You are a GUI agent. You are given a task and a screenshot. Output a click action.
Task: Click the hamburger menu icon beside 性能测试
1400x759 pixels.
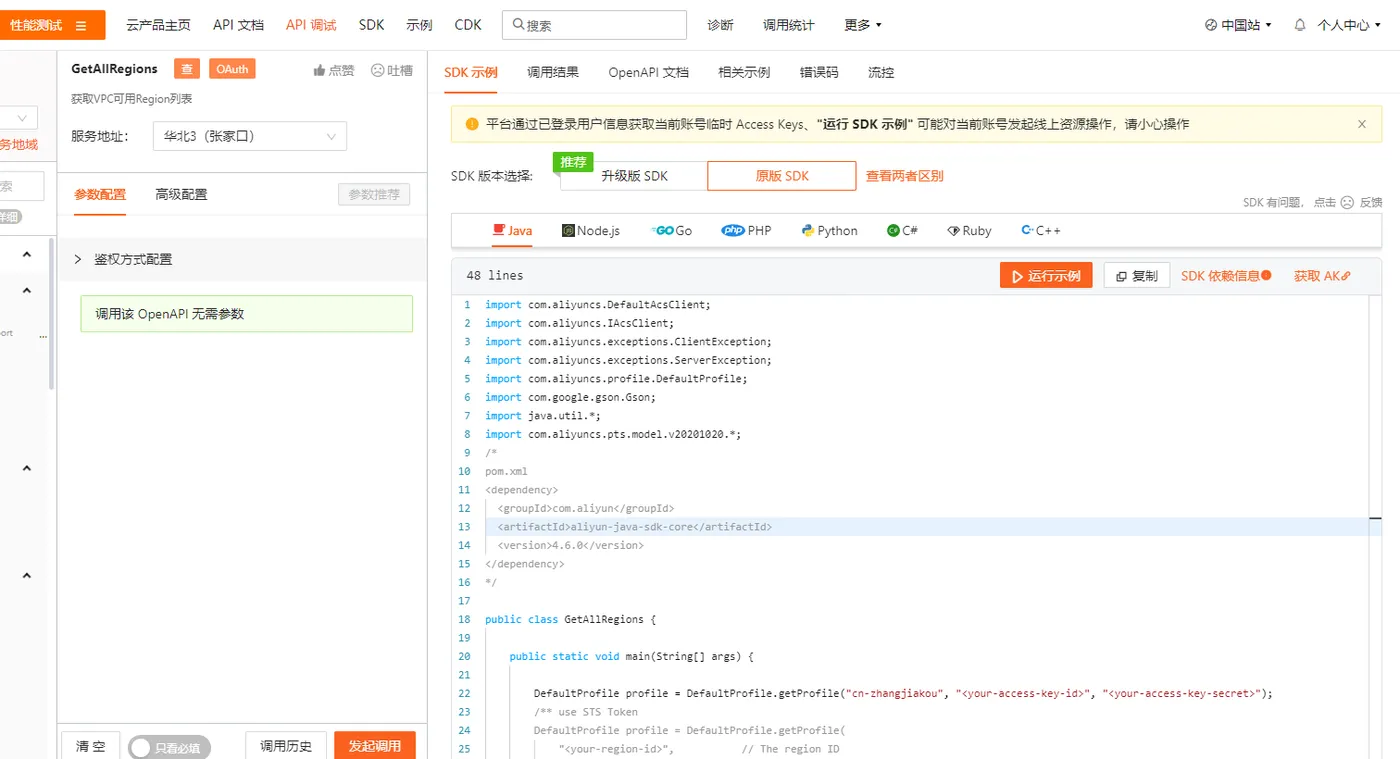[81, 25]
